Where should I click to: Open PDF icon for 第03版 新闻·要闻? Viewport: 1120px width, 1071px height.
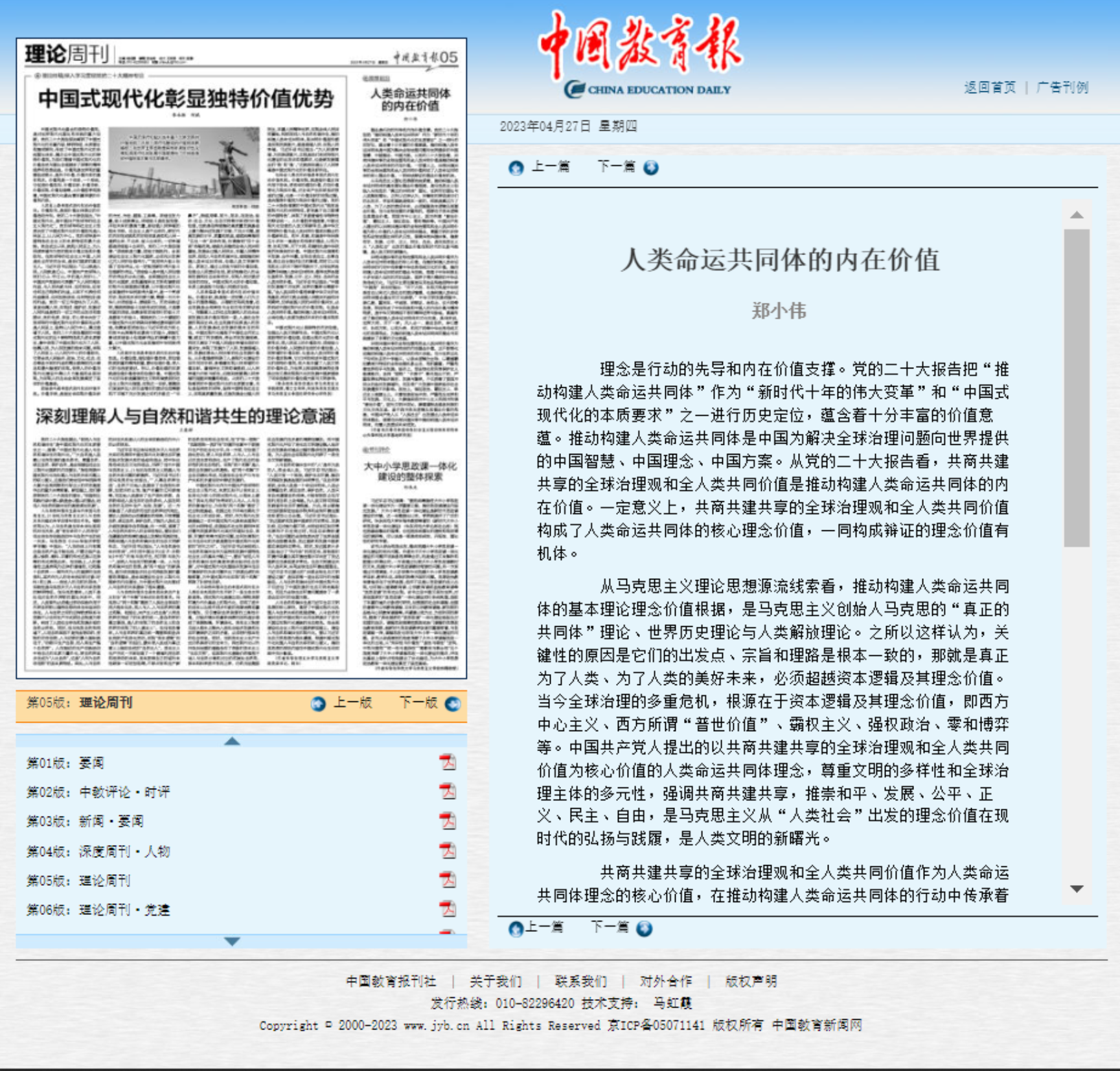click(448, 821)
